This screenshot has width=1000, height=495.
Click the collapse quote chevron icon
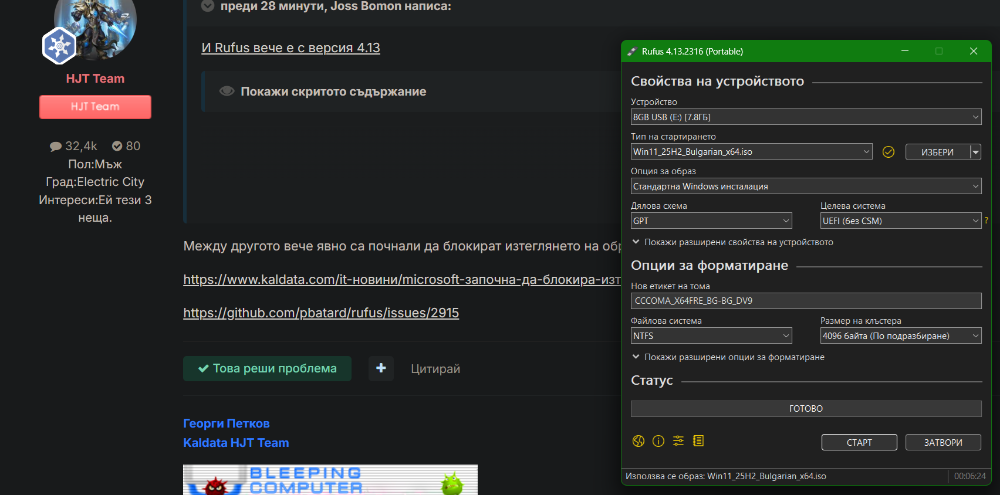[x=207, y=6]
